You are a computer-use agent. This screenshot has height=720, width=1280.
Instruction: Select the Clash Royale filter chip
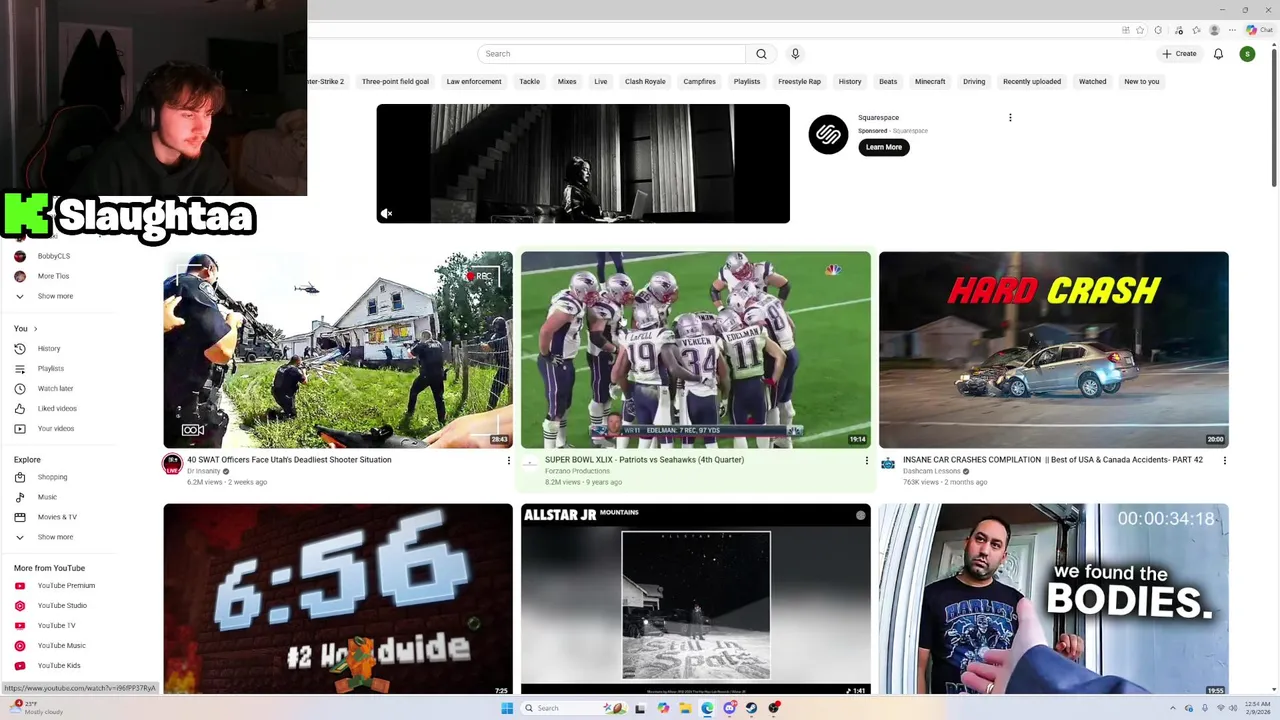click(645, 82)
